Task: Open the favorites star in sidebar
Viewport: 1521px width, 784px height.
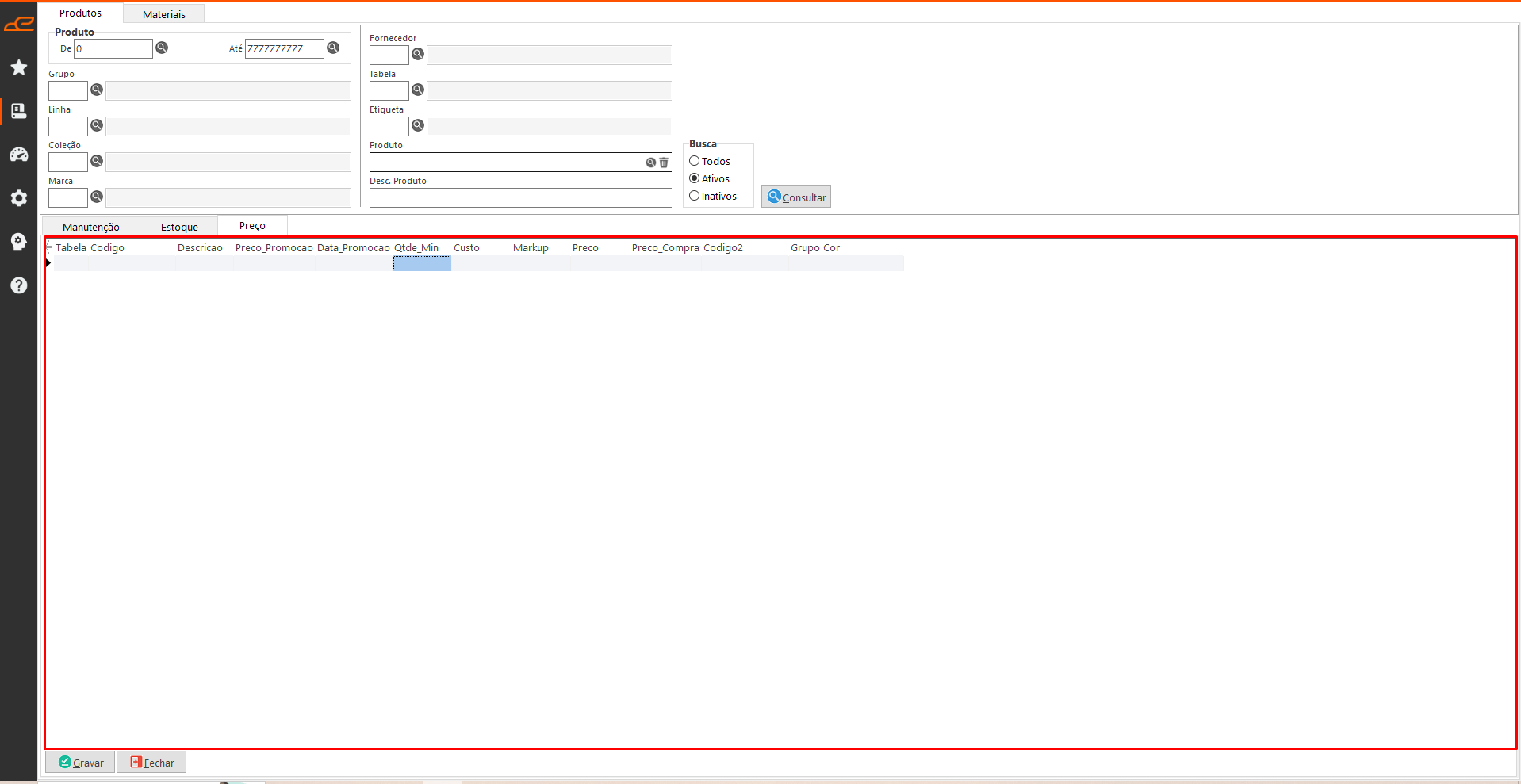Action: (x=19, y=67)
